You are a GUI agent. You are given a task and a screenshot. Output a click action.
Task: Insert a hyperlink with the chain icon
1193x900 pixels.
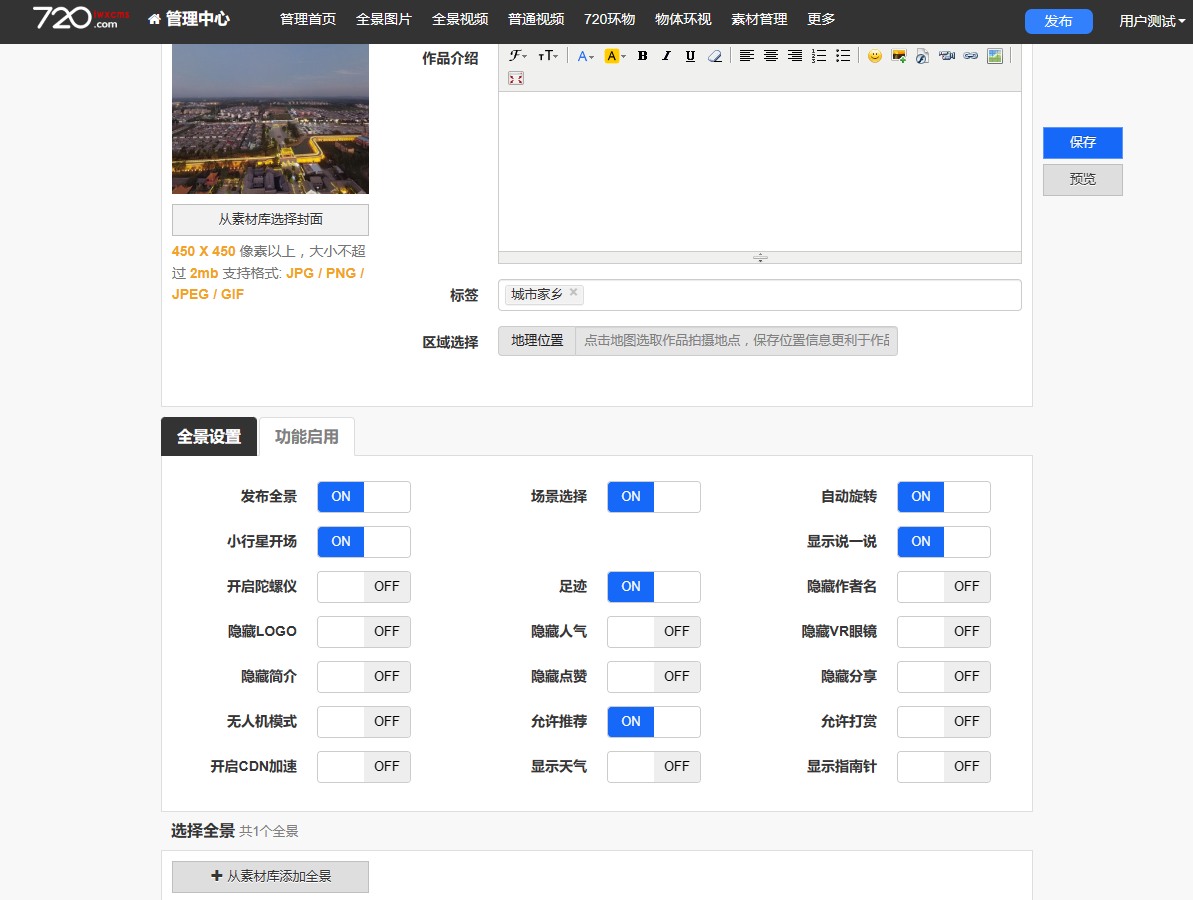click(x=971, y=56)
